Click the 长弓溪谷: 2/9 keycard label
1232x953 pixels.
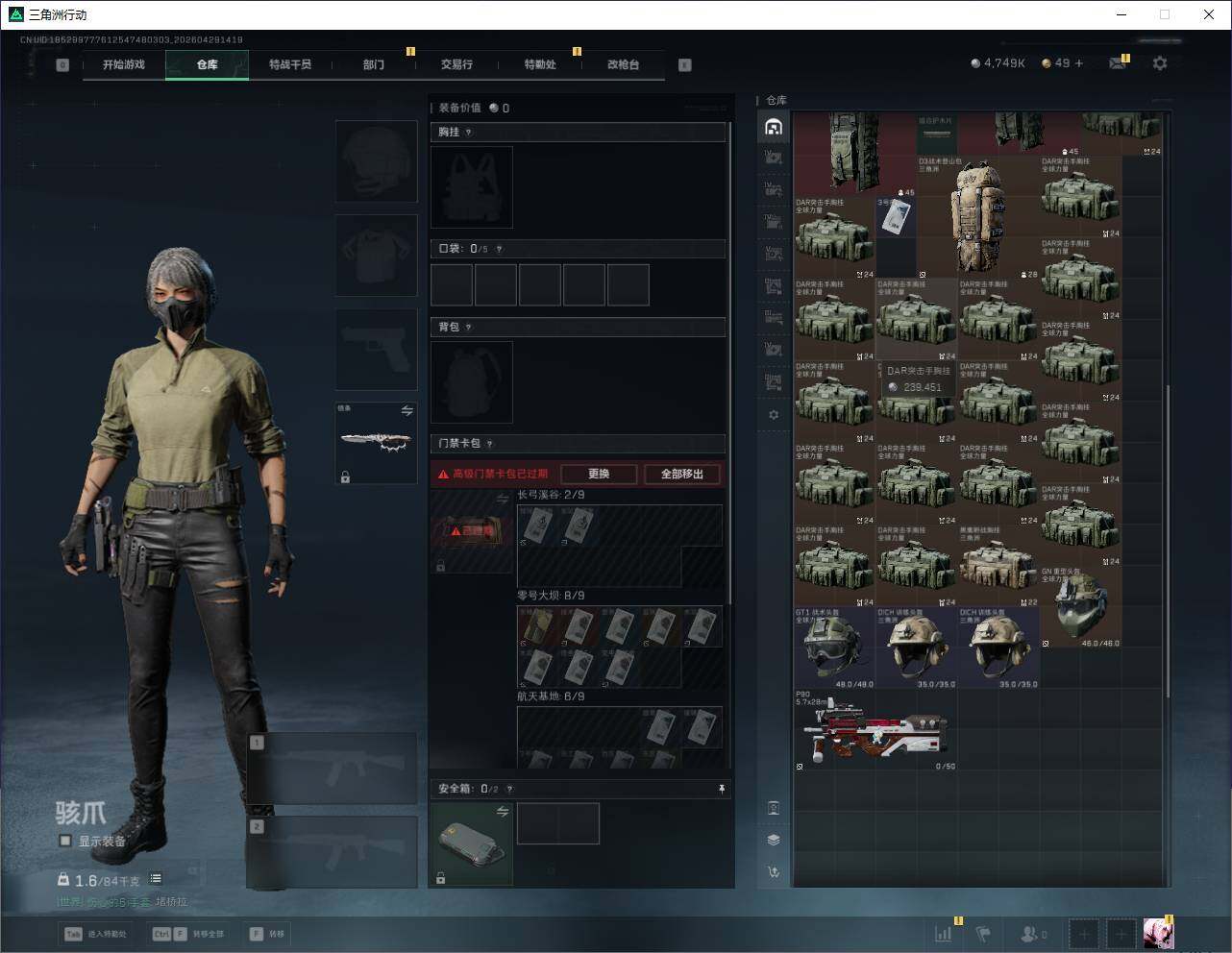pos(551,495)
